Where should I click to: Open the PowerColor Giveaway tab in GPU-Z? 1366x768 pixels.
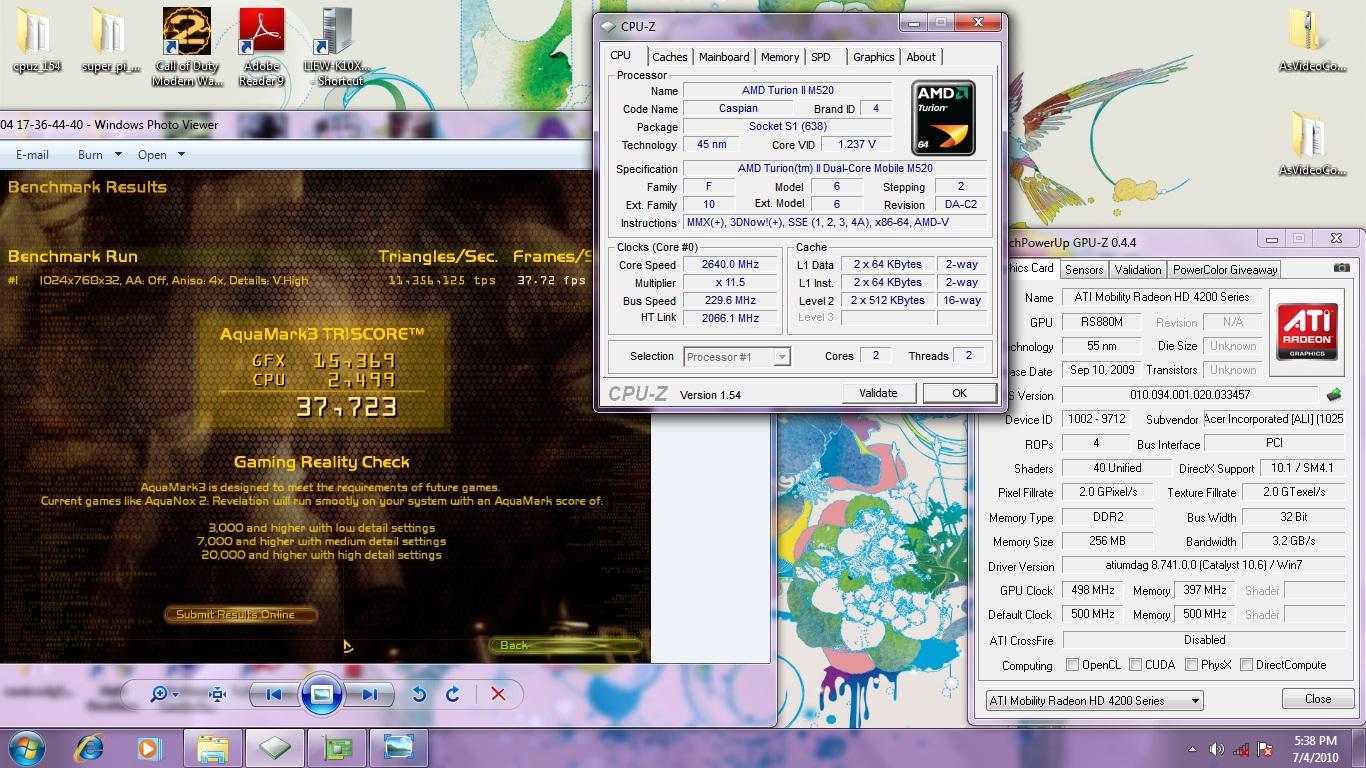tap(1225, 269)
